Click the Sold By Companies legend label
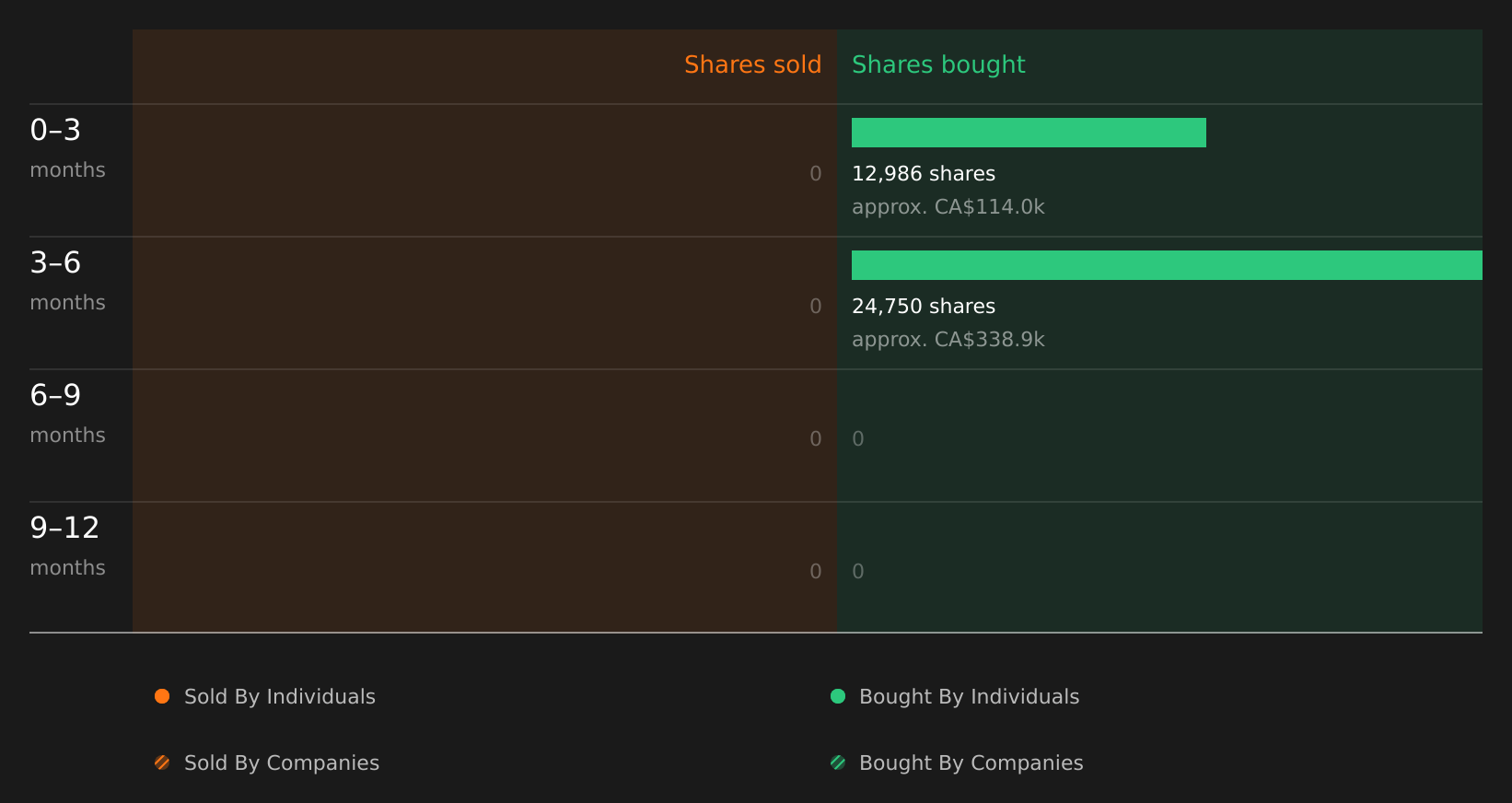This screenshot has width=1512, height=803. 282,763
